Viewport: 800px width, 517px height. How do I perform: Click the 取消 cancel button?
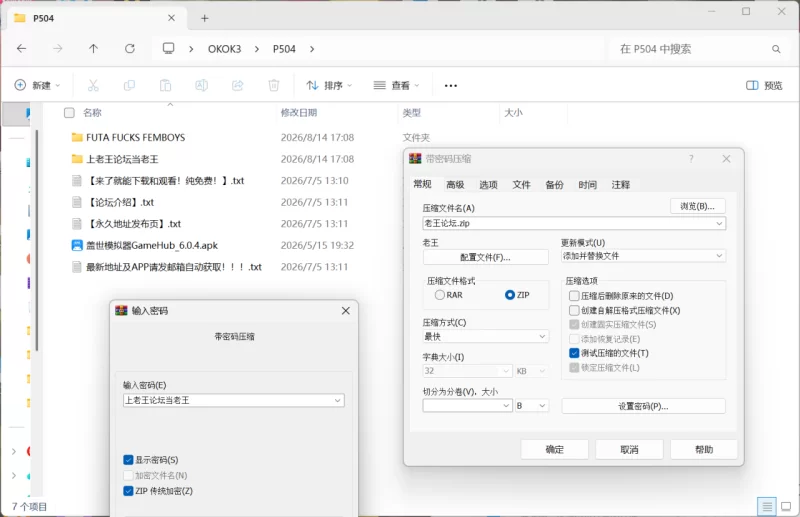(x=629, y=450)
